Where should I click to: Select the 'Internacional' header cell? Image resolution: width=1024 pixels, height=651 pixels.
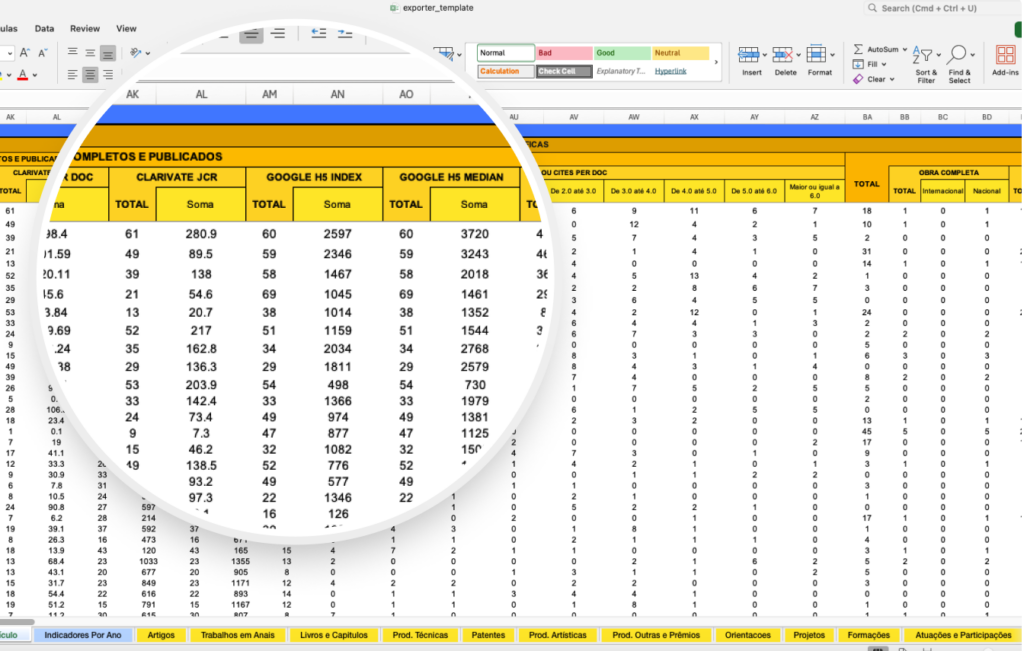click(x=942, y=191)
